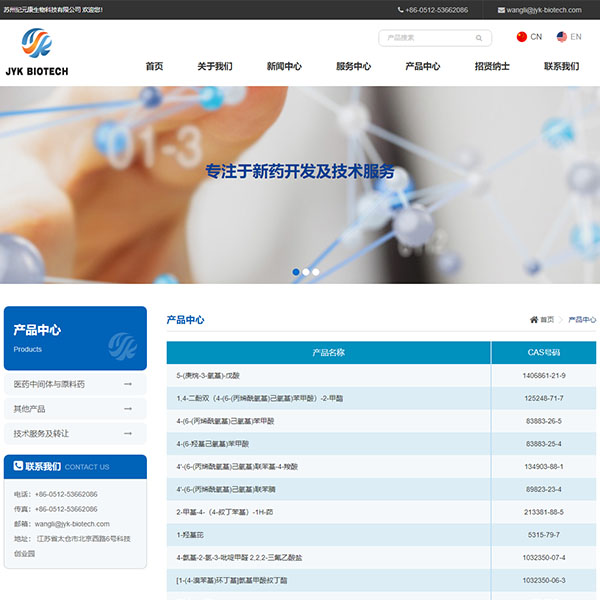Click the phone icon beside 联系我们 sidebar

click(18, 466)
